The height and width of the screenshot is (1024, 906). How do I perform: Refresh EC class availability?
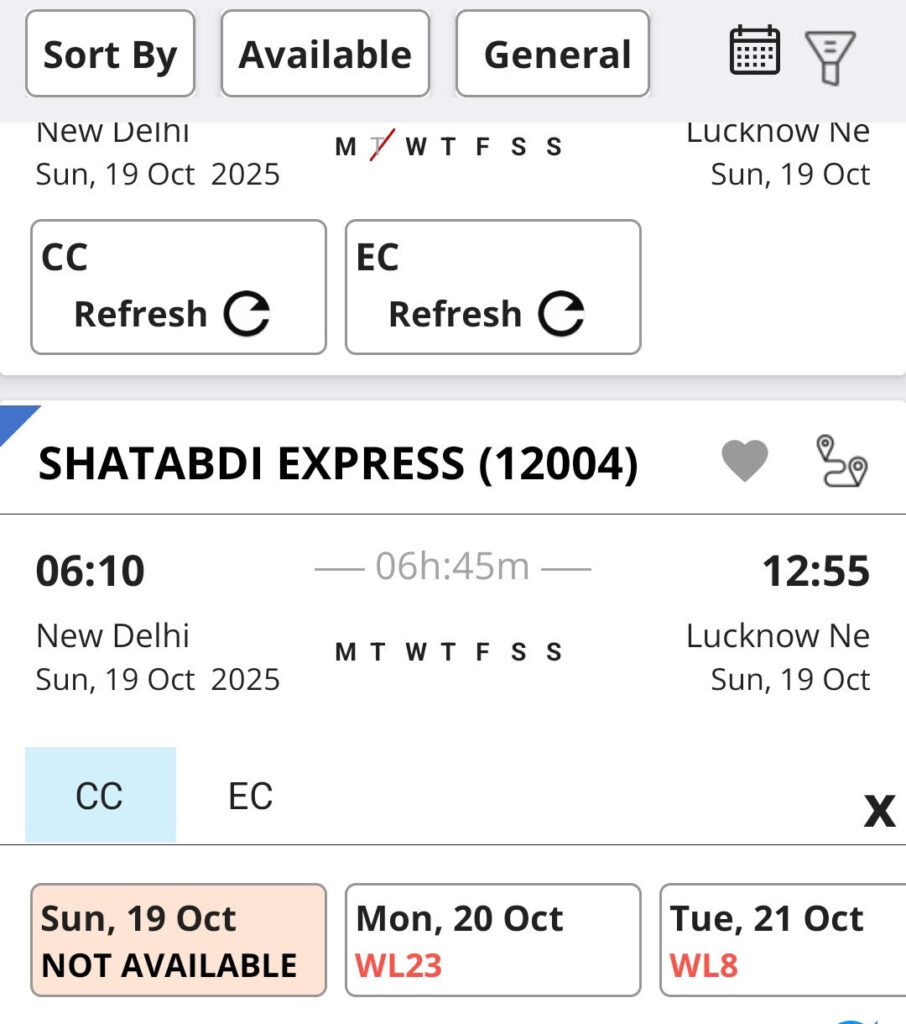(492, 288)
